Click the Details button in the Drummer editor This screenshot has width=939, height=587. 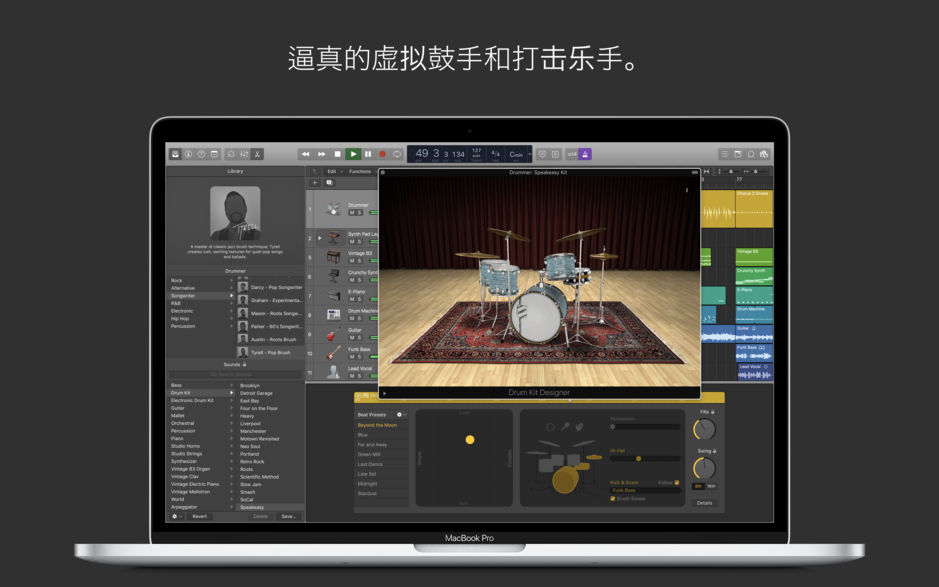coord(705,503)
